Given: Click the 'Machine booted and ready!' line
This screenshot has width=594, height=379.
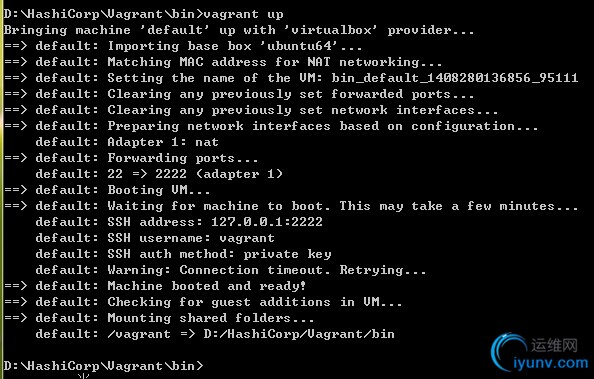Looking at the screenshot, I should tap(155, 286).
